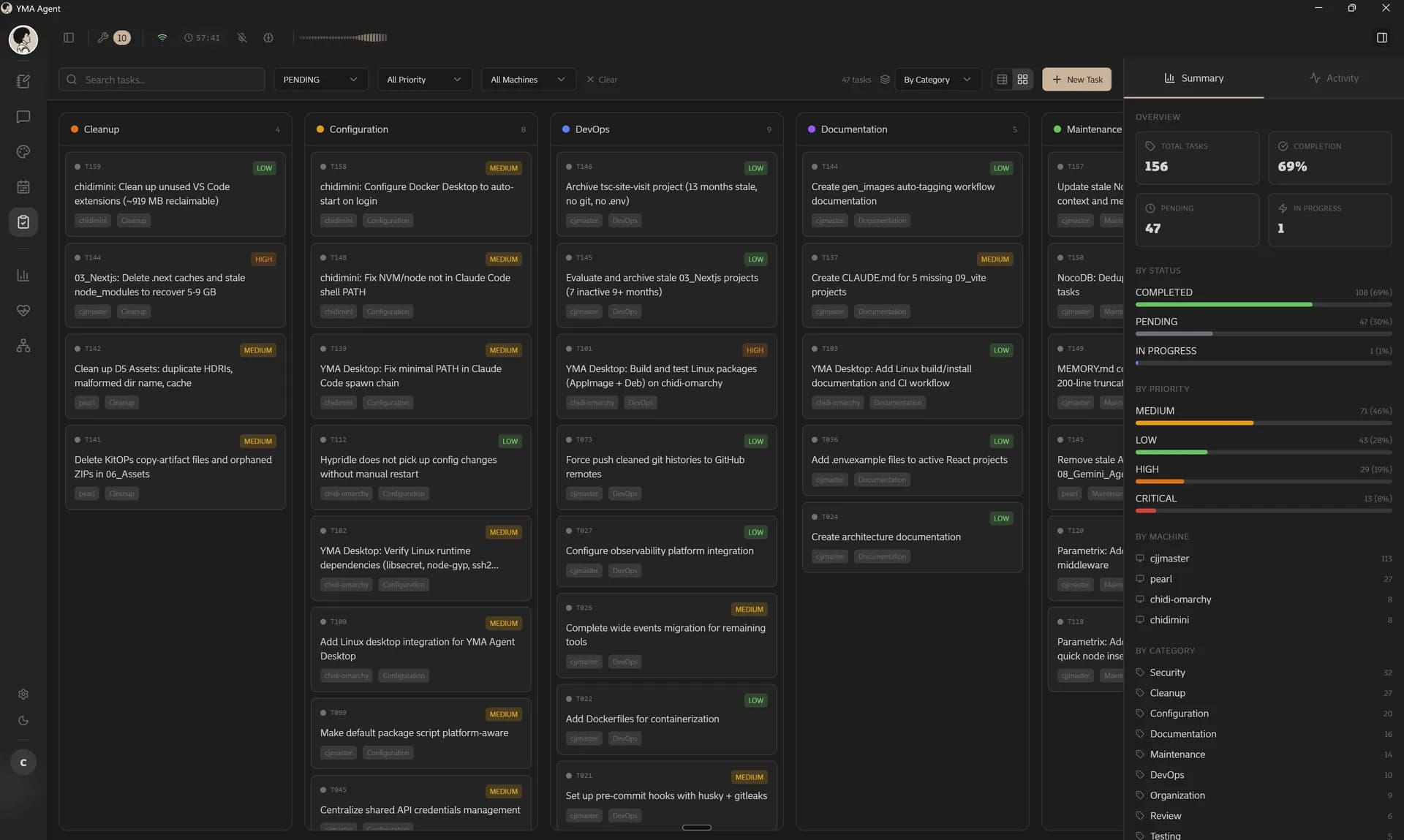The height and width of the screenshot is (840, 1404).
Task: Create a task with the New Task button
Action: click(1076, 79)
